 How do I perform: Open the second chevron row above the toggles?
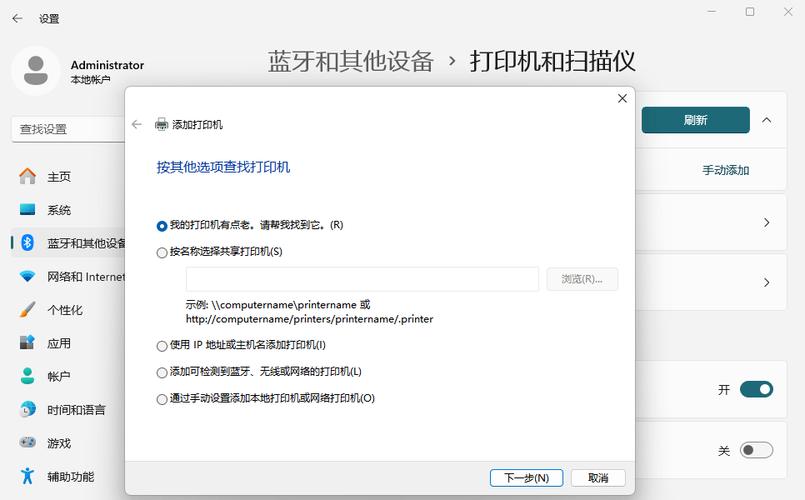click(x=766, y=282)
